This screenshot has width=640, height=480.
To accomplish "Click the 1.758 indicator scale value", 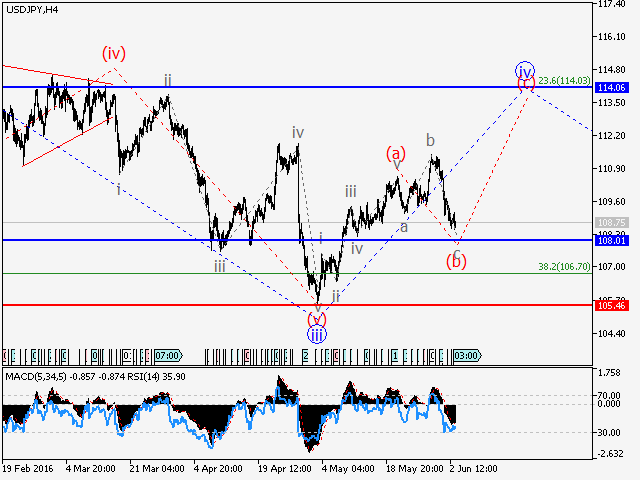I will coord(609,373).
